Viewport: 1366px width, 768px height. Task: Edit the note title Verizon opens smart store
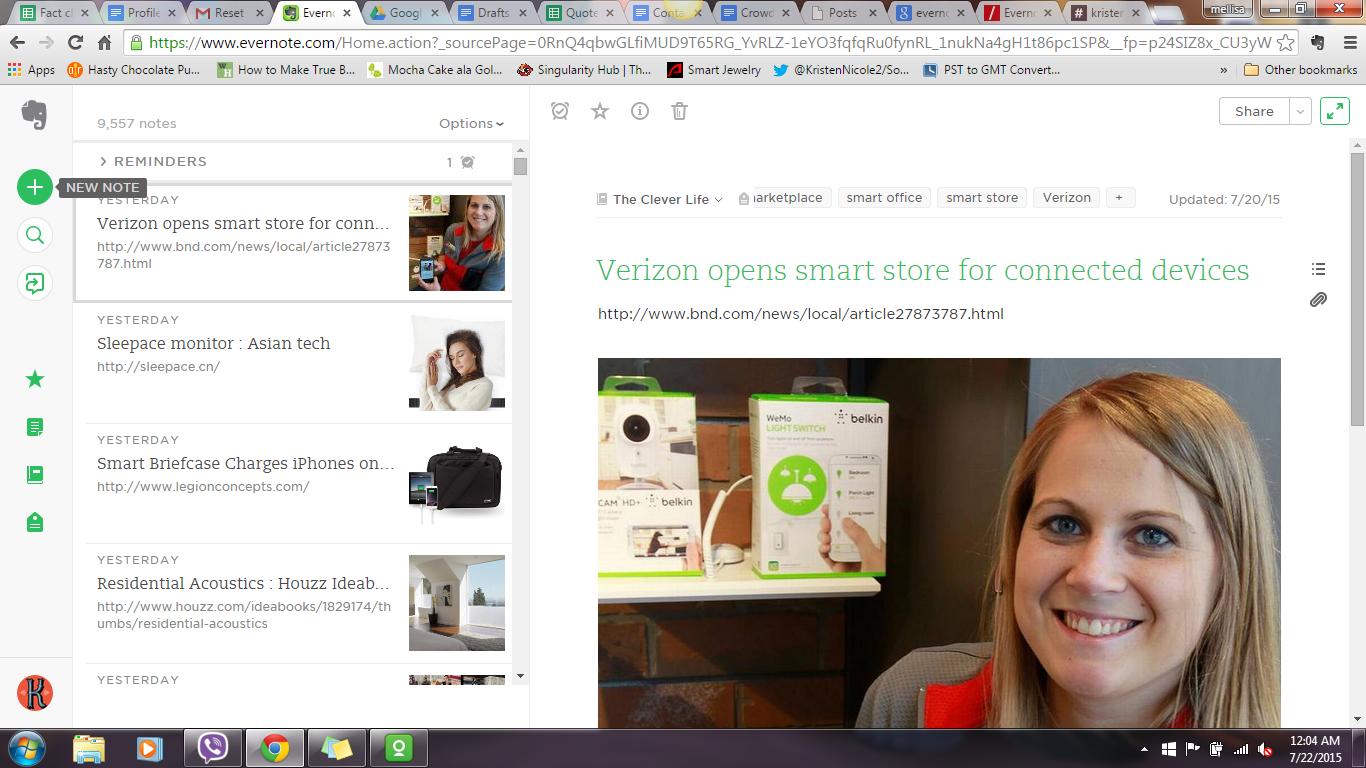[x=923, y=270]
